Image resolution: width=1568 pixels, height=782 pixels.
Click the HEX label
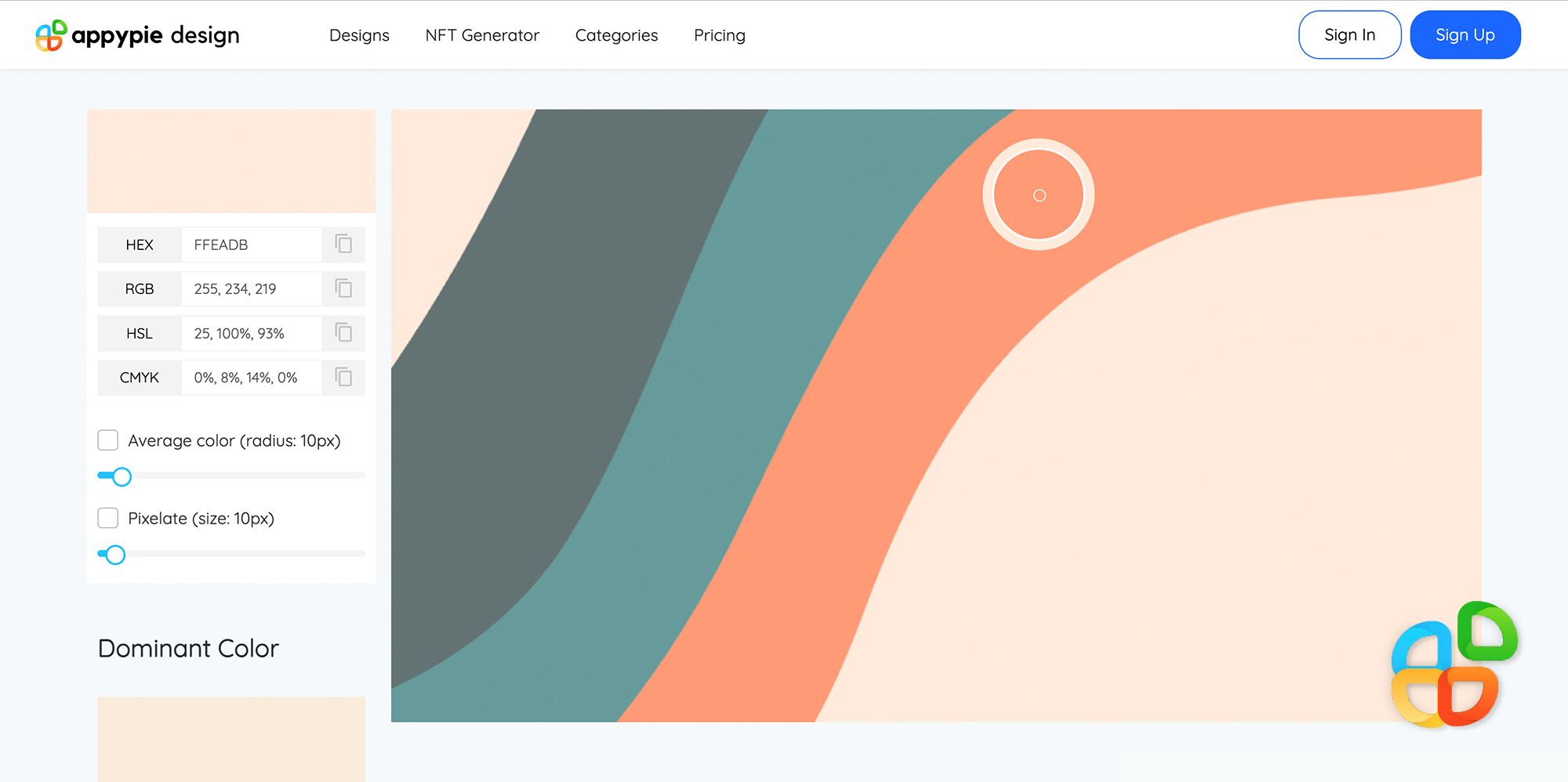tap(140, 244)
